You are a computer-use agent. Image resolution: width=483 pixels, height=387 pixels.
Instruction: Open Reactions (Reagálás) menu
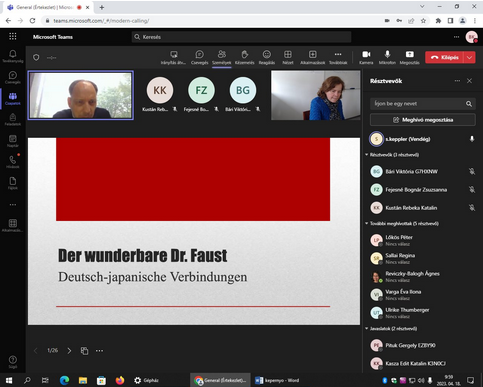[x=267, y=57]
